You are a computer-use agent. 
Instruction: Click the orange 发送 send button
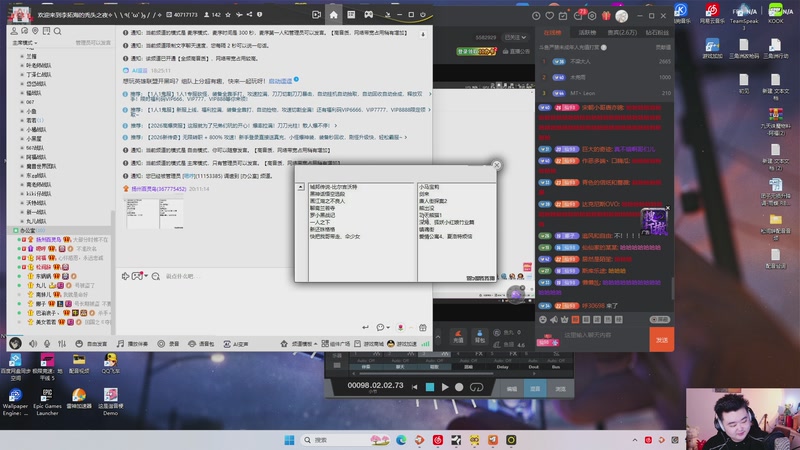coord(661,339)
